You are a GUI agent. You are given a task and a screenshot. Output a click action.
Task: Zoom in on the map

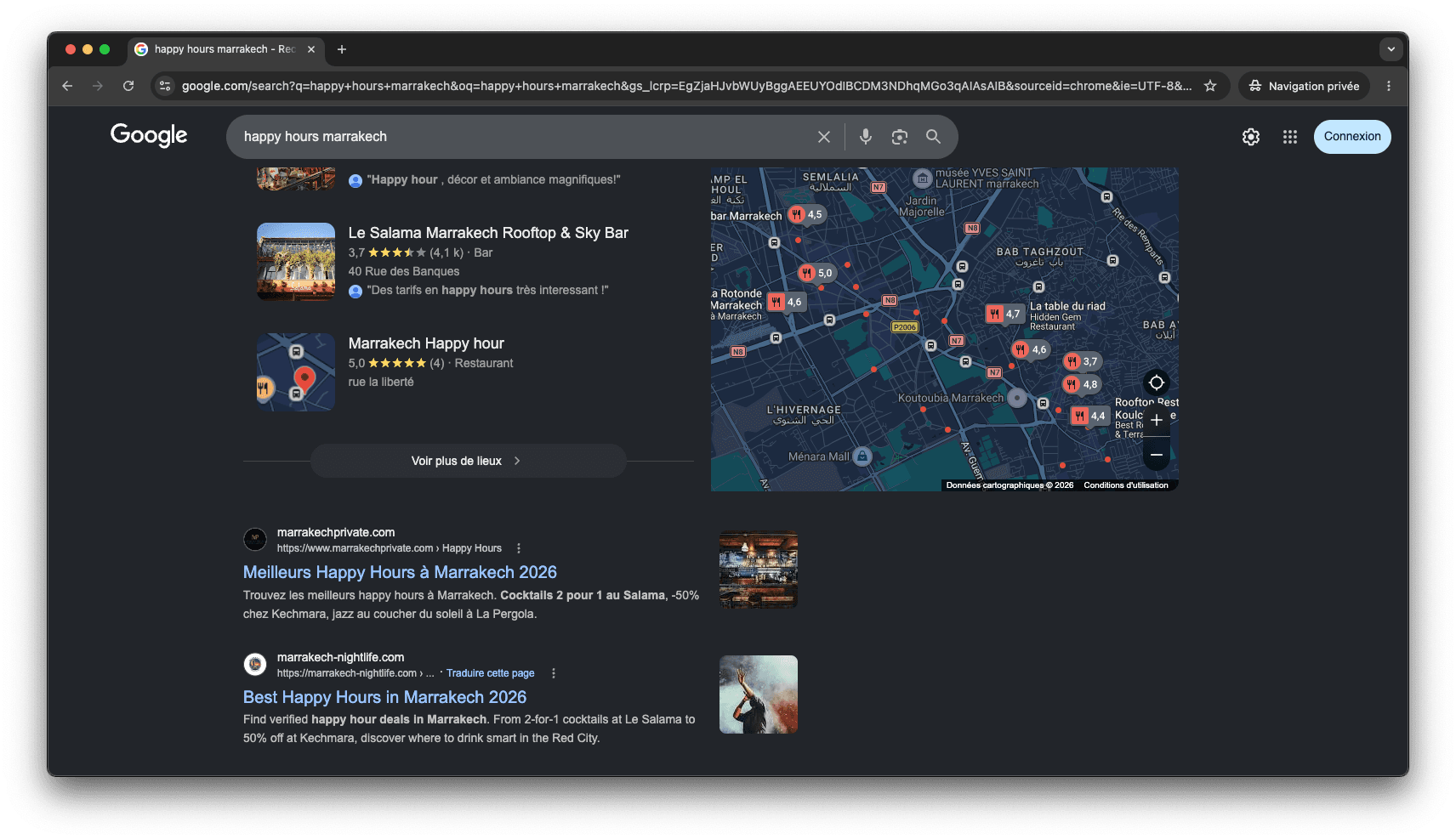click(x=1156, y=420)
